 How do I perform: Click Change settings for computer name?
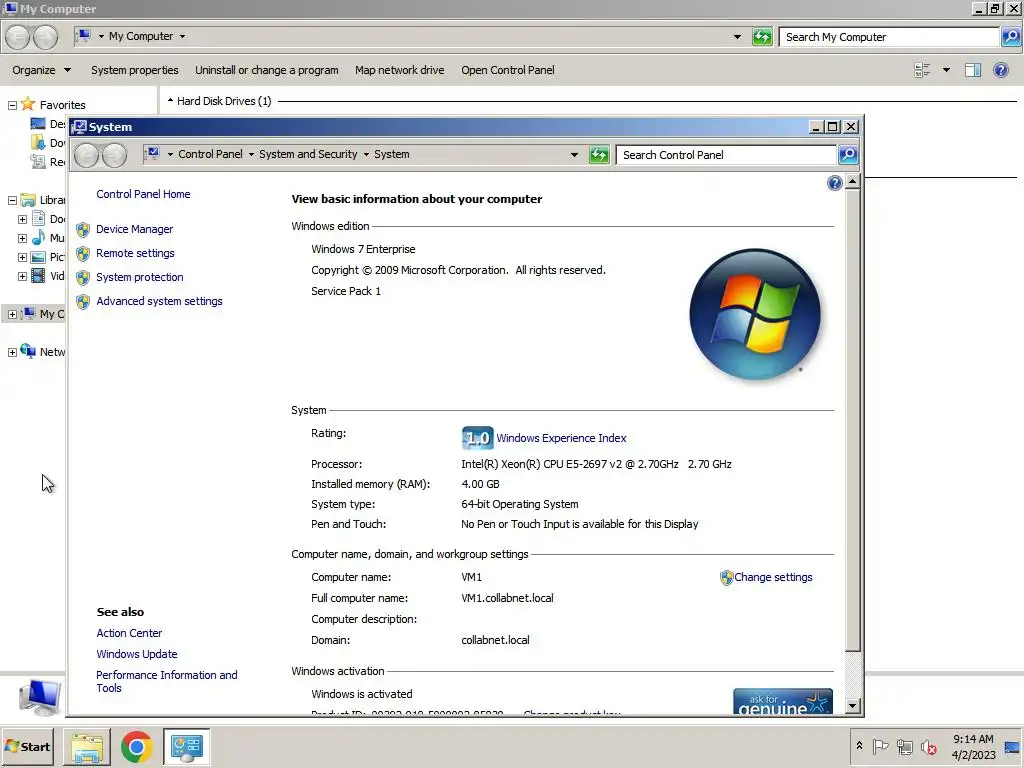[x=773, y=577]
